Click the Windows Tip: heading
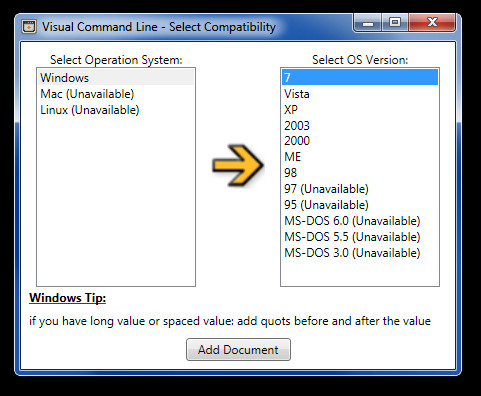 tap(68, 298)
